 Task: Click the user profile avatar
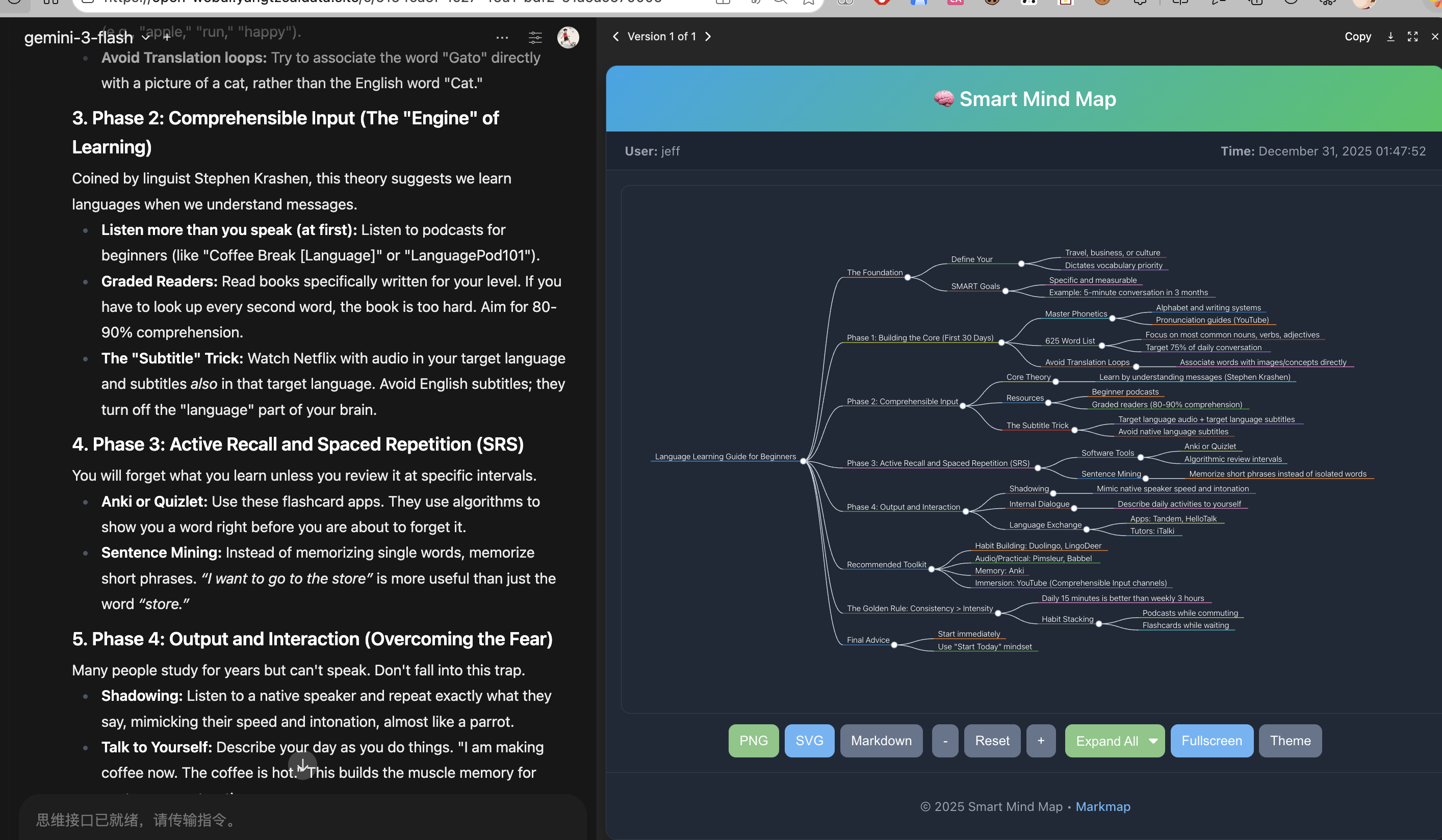[568, 37]
